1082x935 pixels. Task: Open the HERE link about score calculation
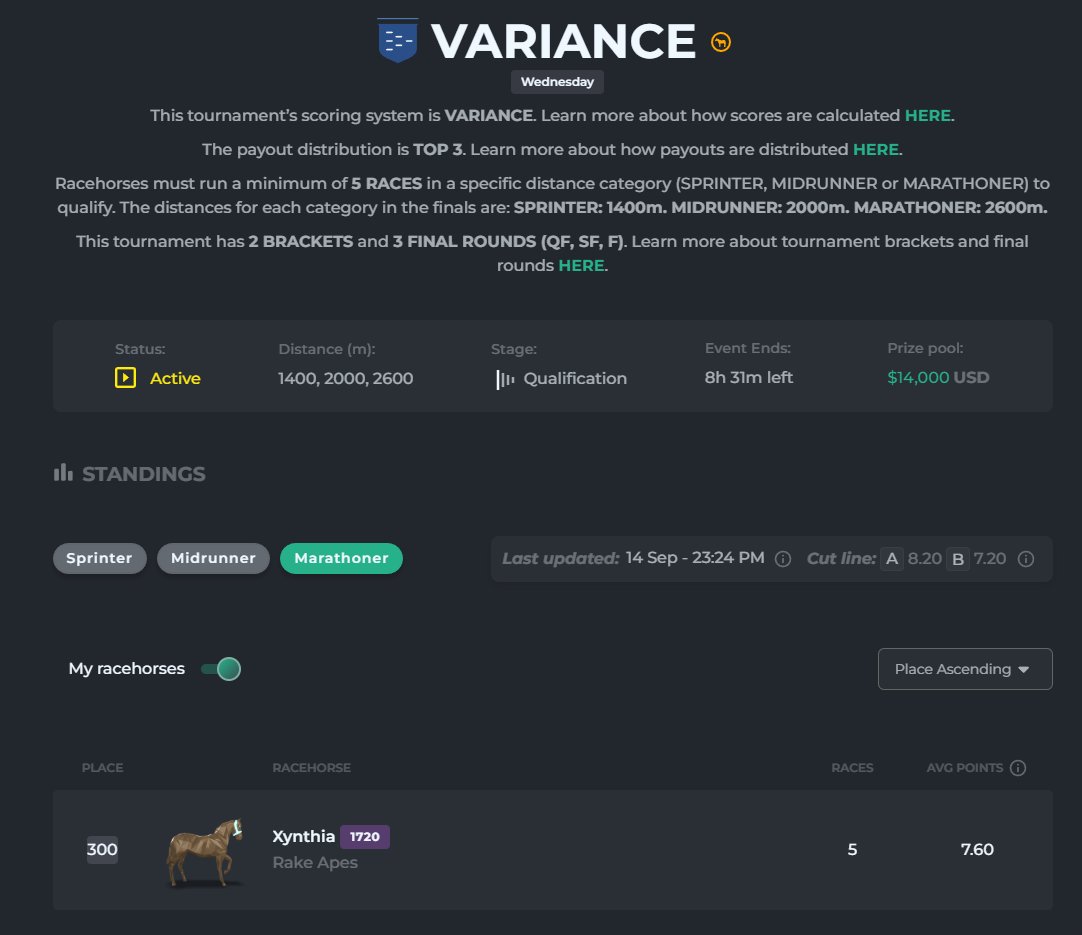pos(927,115)
